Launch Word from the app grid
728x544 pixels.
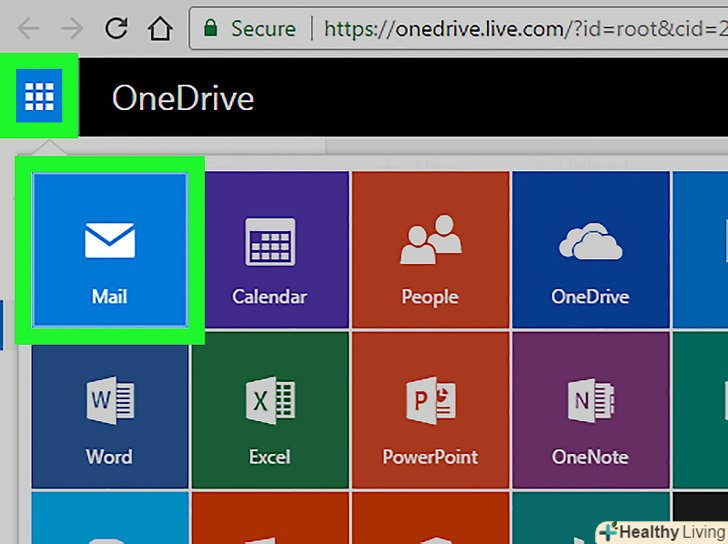click(109, 410)
